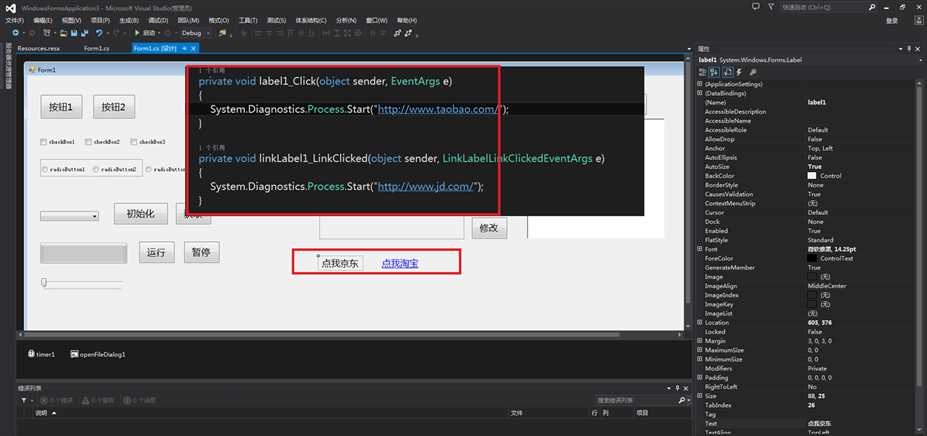This screenshot has height=436, width=927.
Task: Select the 按钮1 button on the form
Action: (x=61, y=107)
